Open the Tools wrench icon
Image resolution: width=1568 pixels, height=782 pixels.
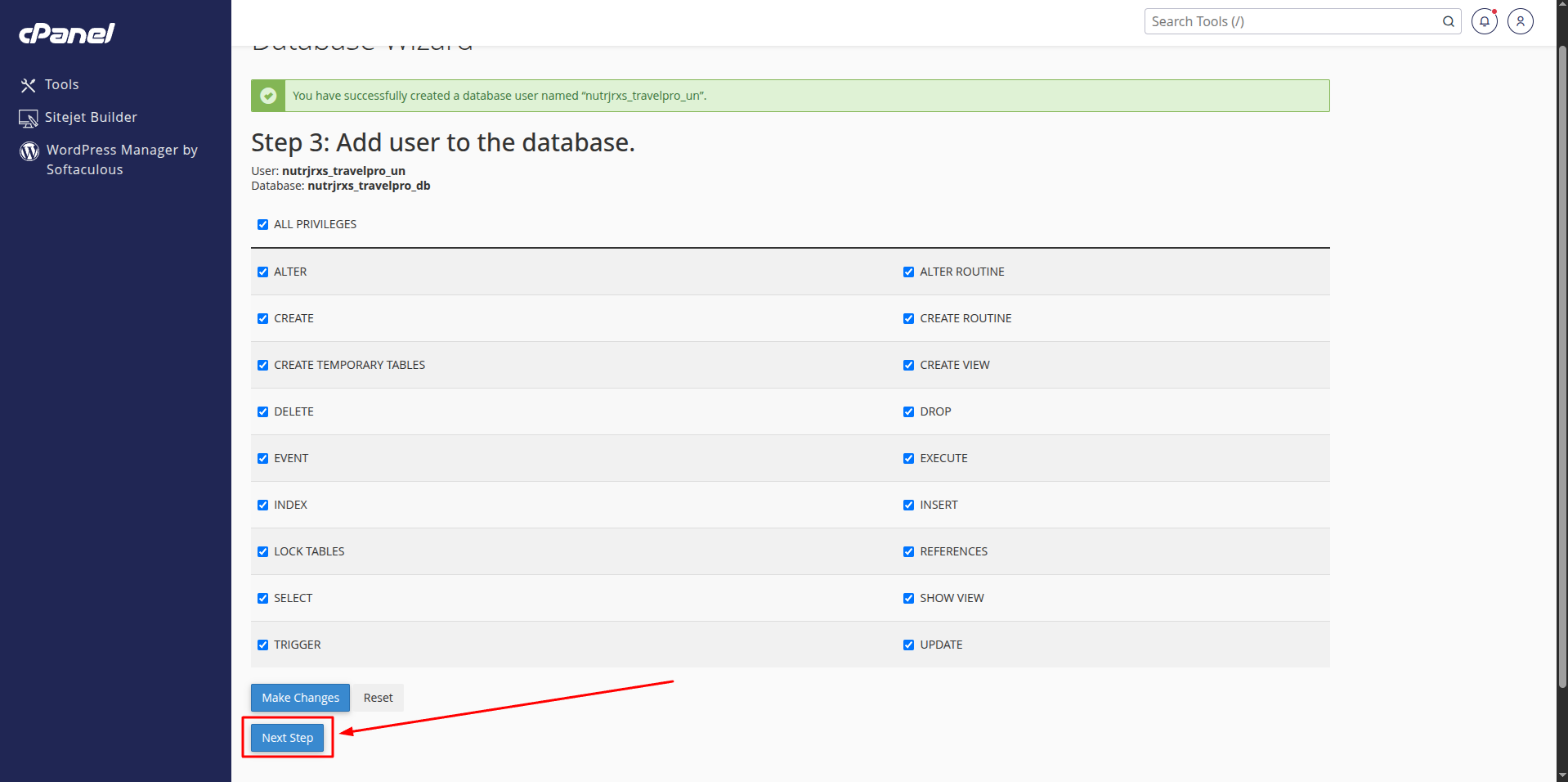coord(29,85)
